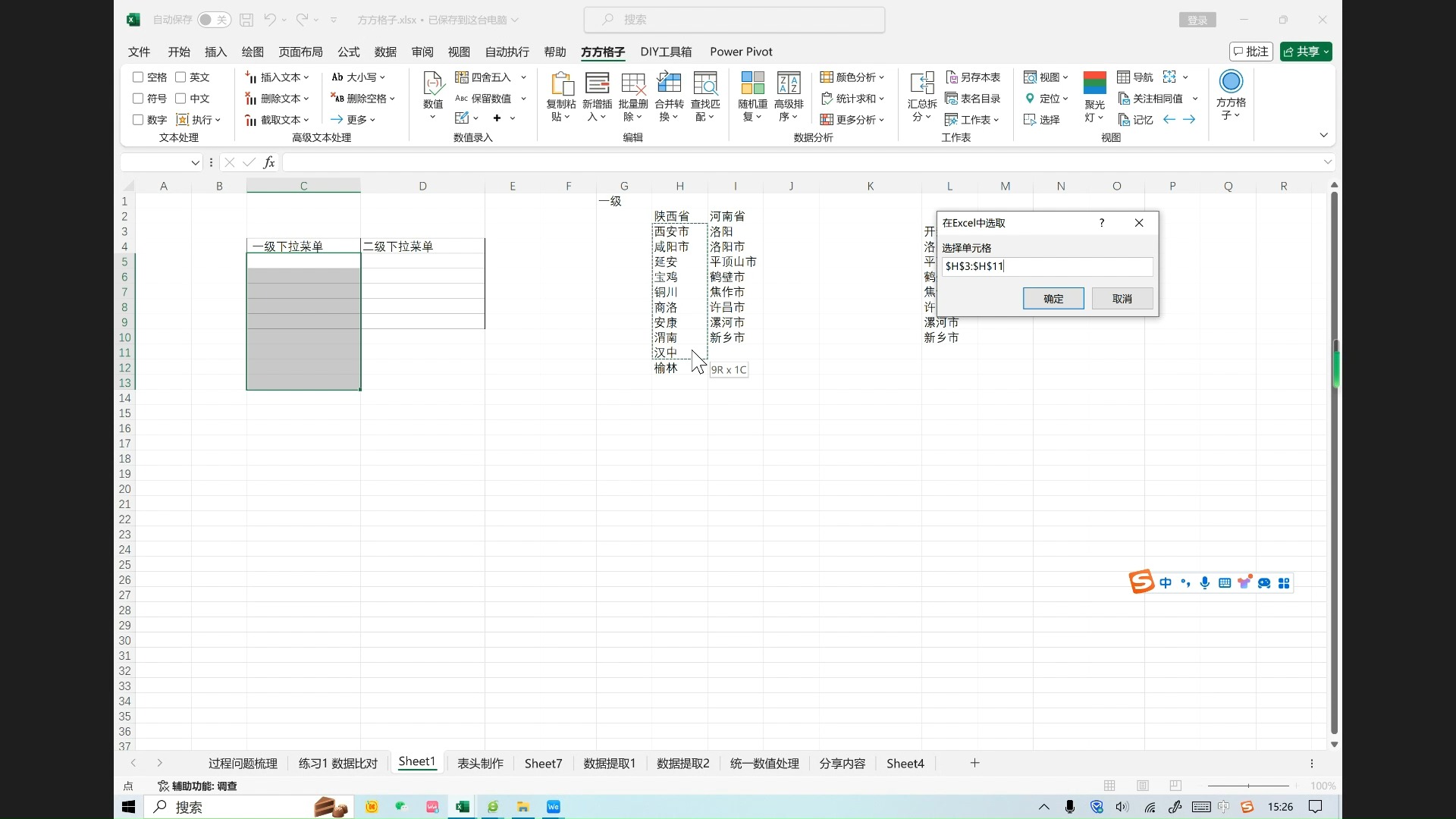Toggle the 自动保存 switch
The image size is (1456, 819).
click(x=214, y=20)
